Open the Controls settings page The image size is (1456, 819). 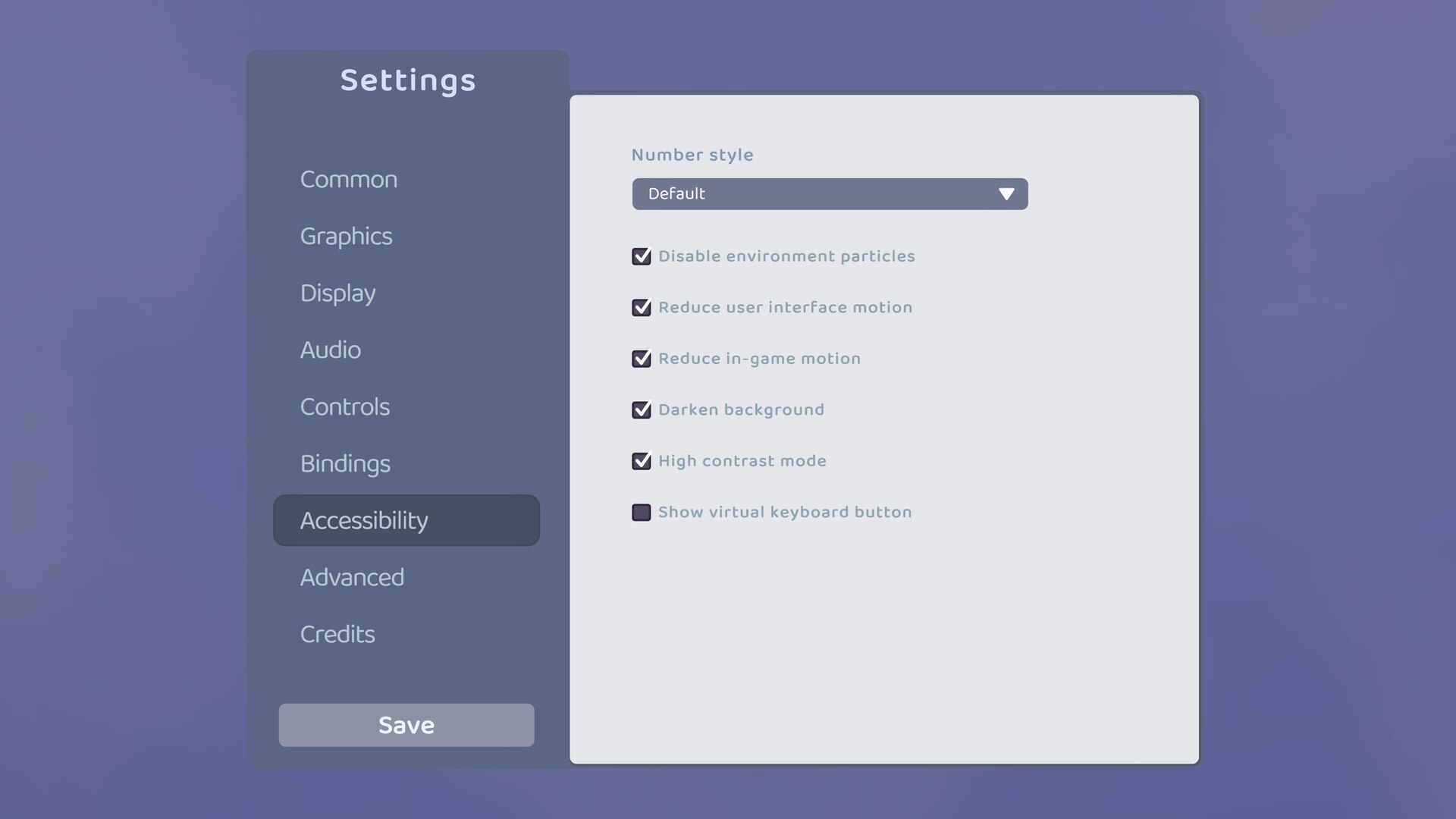click(x=344, y=407)
